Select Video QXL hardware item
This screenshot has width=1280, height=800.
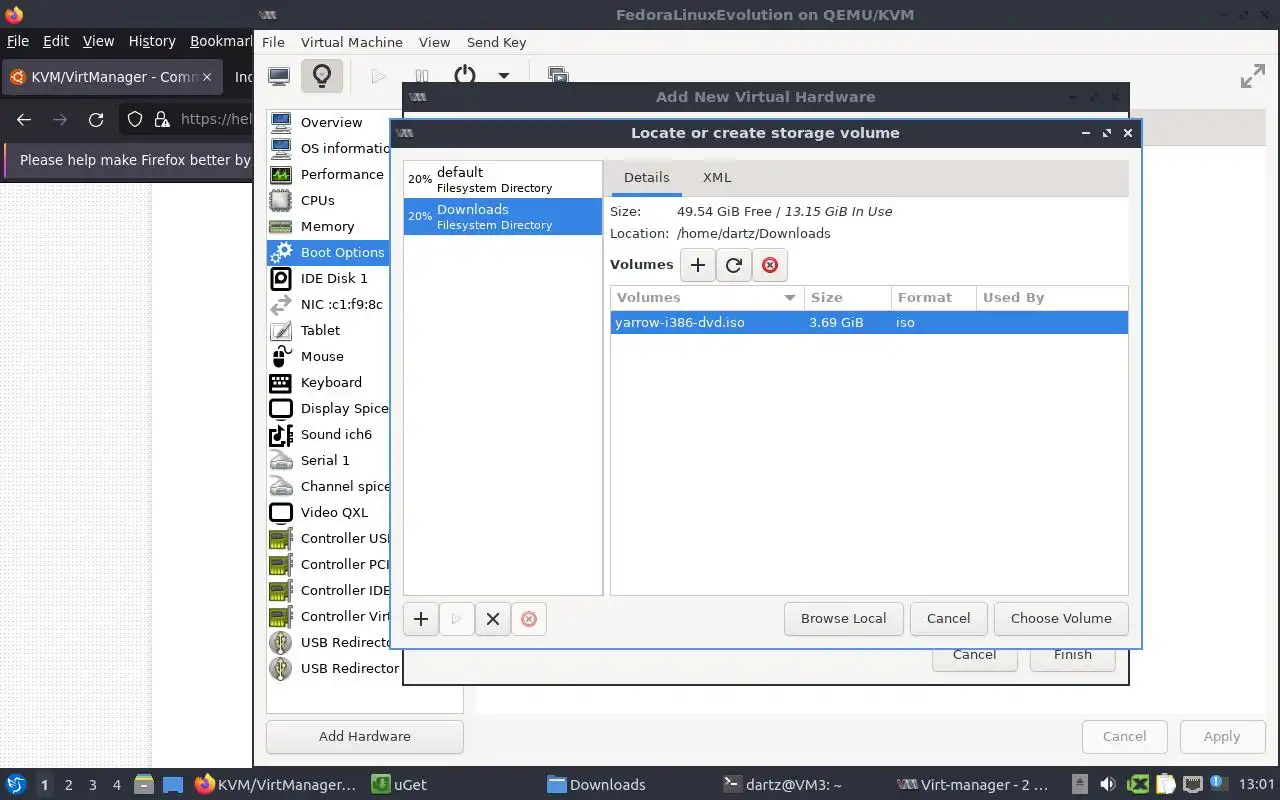329,512
